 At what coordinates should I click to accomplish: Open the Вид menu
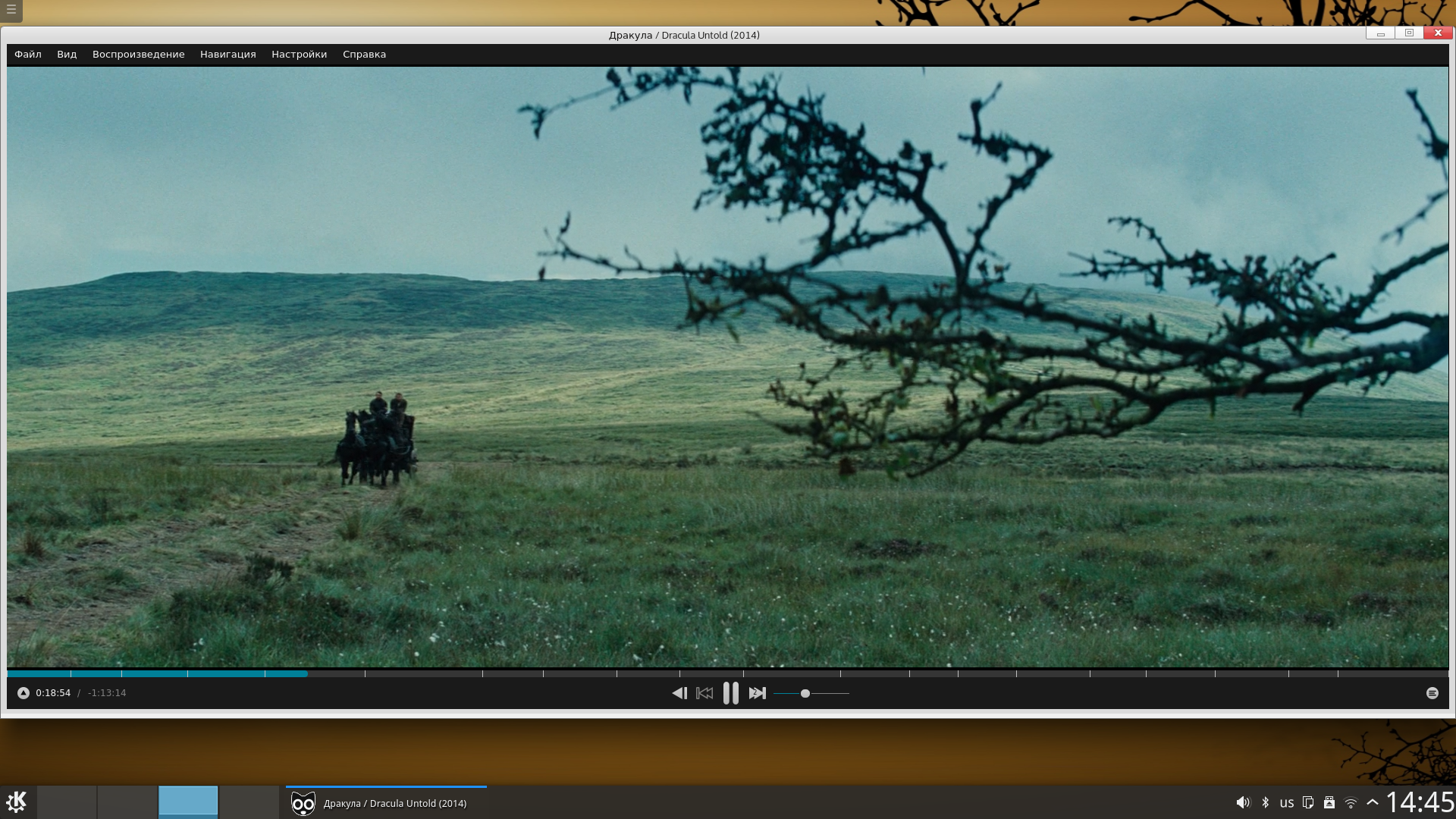67,55
